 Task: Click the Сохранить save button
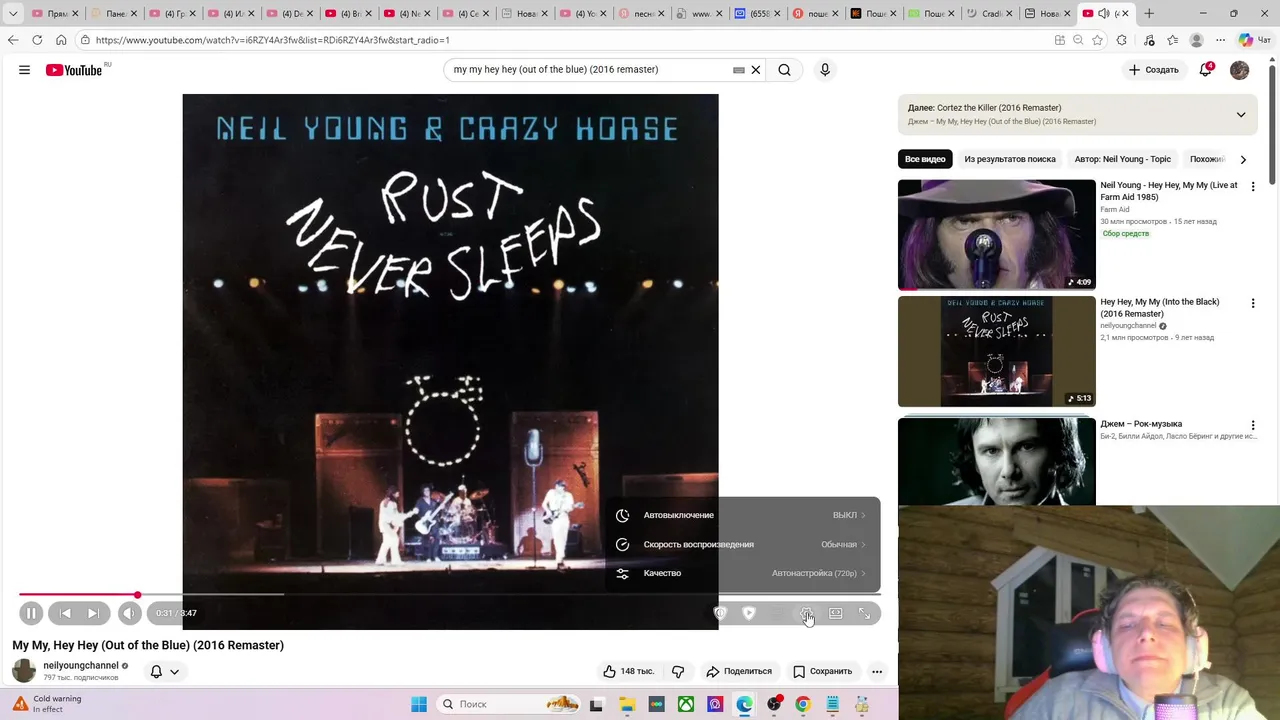click(x=822, y=671)
